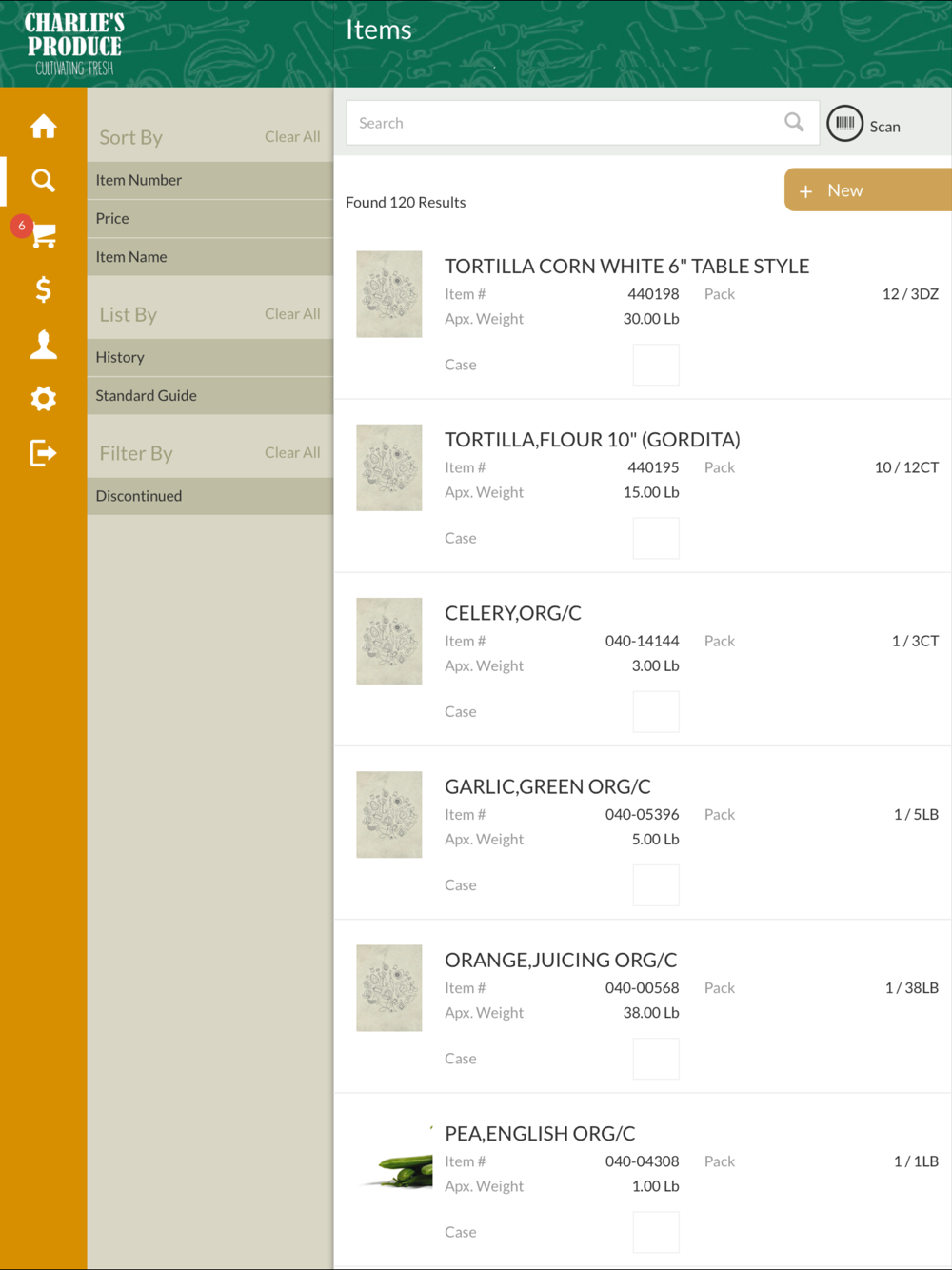952x1270 pixels.
Task: Select item number 040-04308
Action: point(643,1161)
